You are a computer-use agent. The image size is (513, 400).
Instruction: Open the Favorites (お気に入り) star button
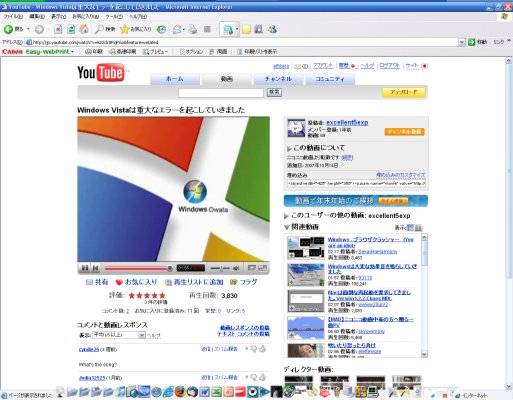tap(135, 29)
